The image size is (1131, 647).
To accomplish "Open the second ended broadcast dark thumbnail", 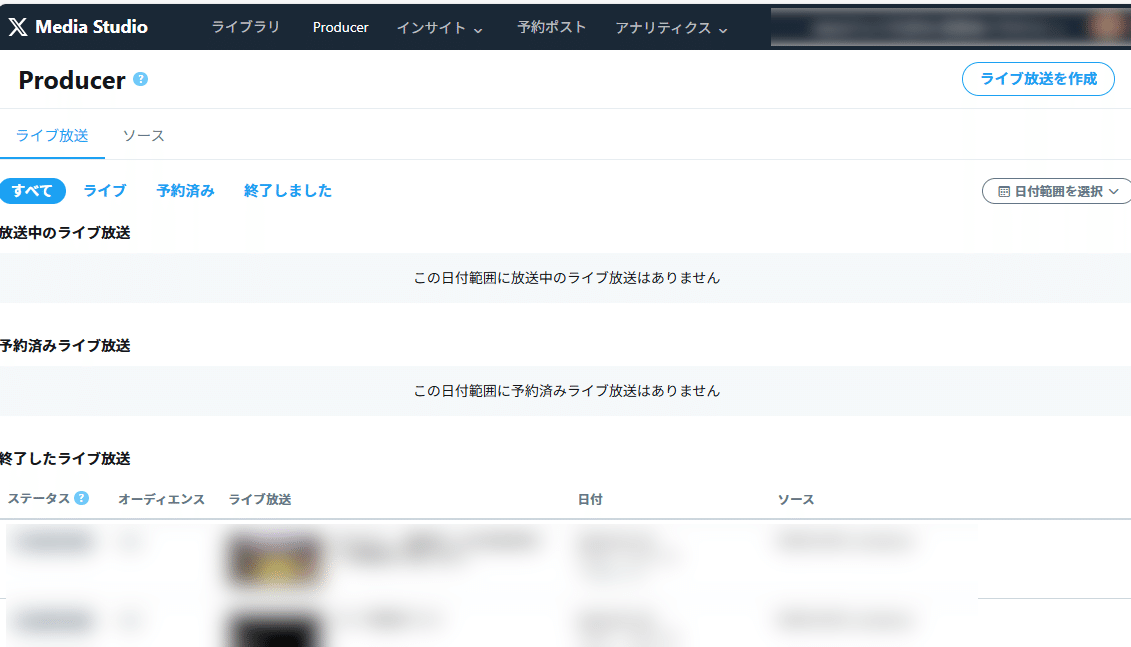I will point(274,630).
